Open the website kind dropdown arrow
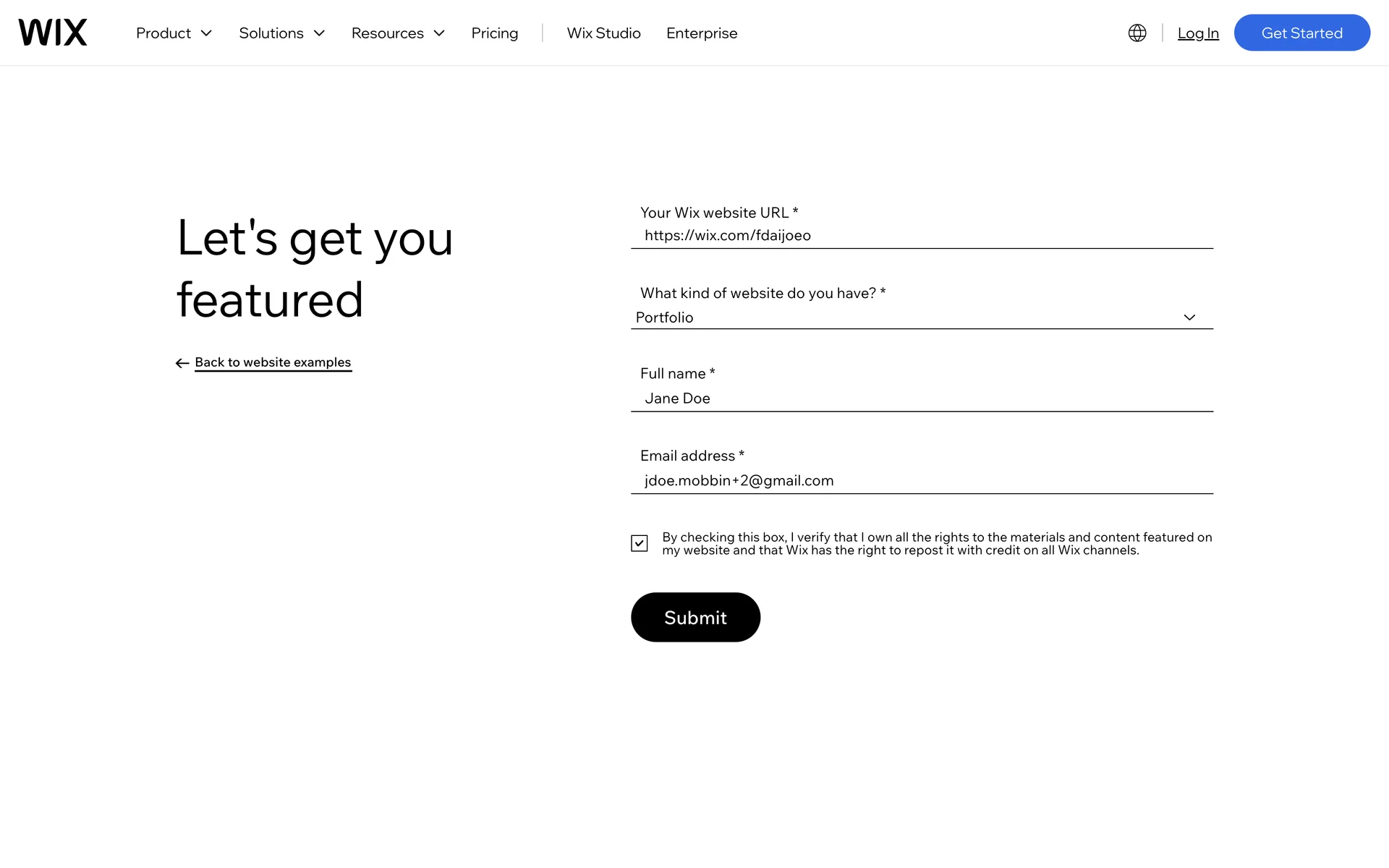 [x=1189, y=318]
